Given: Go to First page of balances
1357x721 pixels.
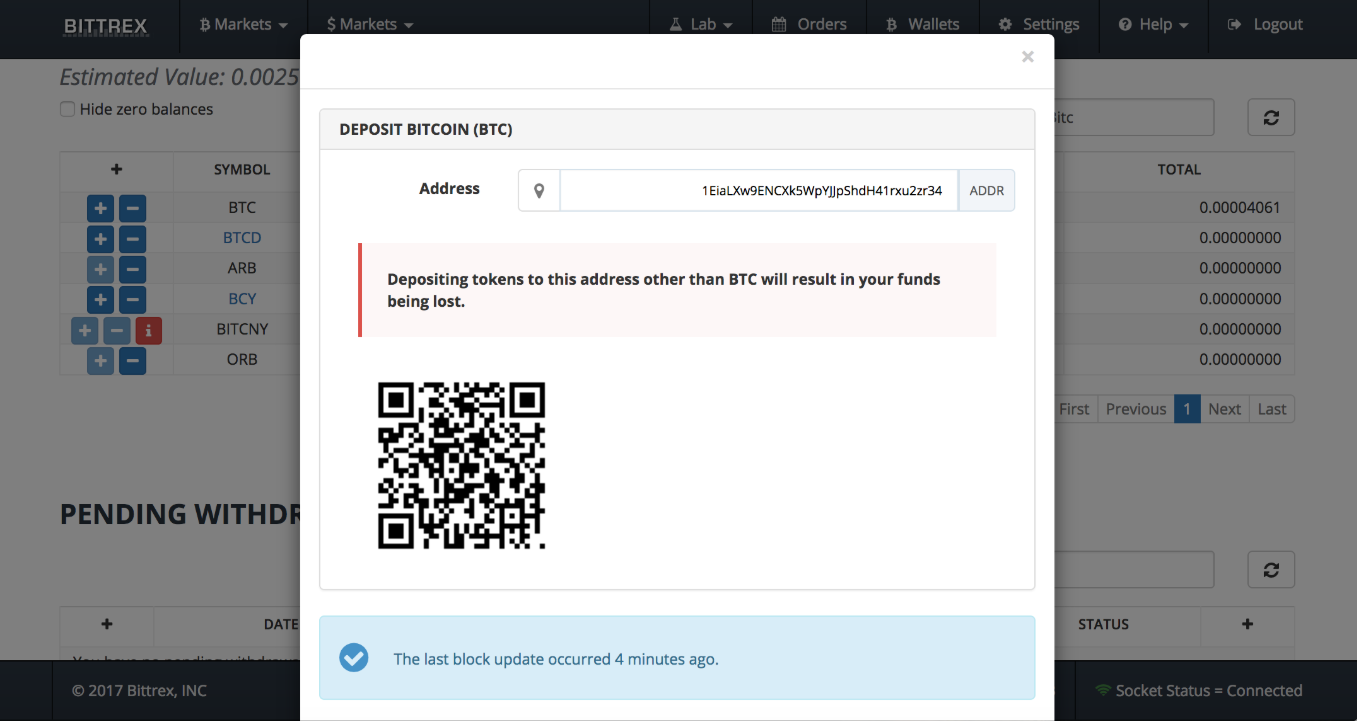Looking at the screenshot, I should 1074,409.
